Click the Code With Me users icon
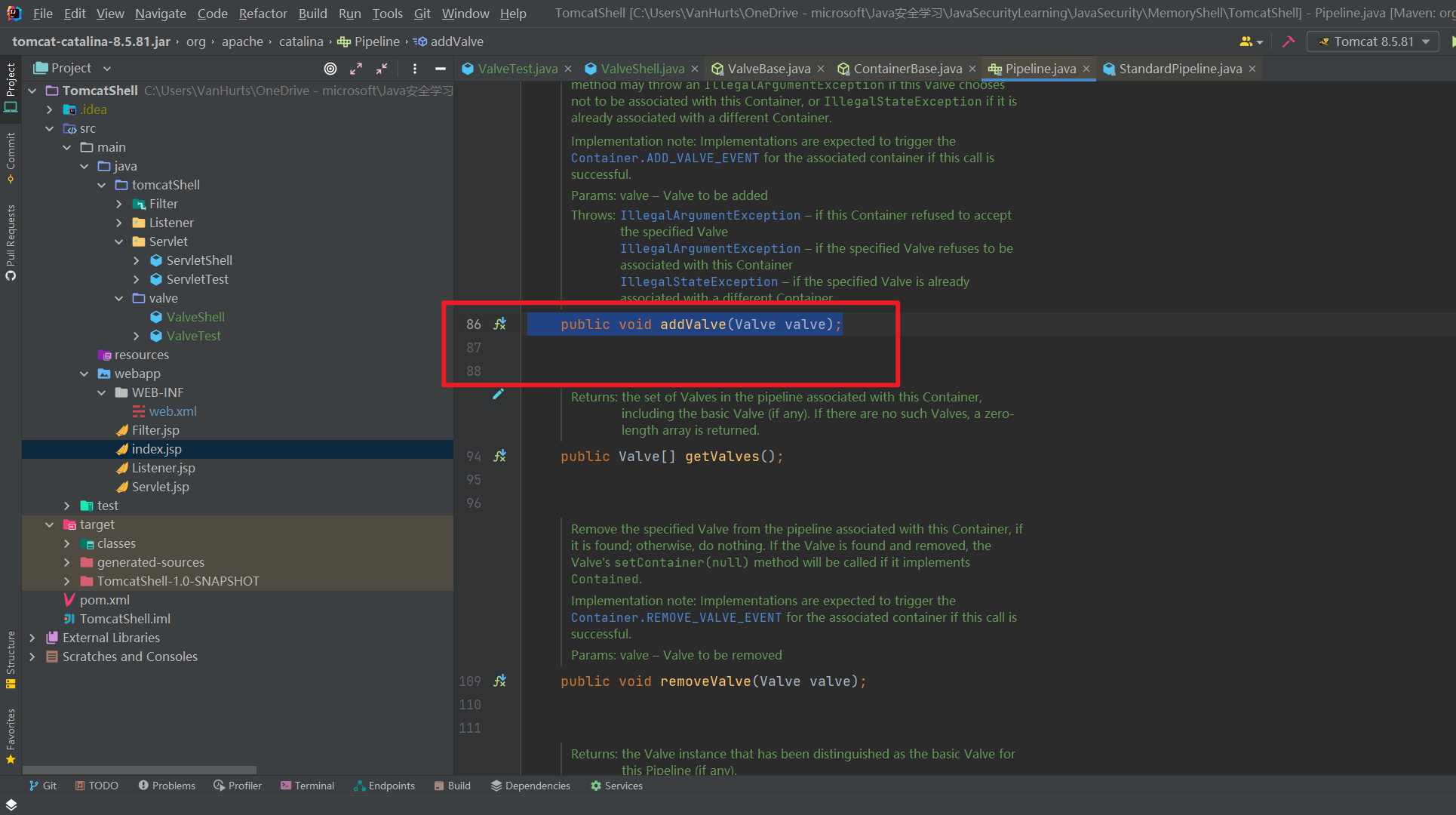Image resolution: width=1456 pixels, height=815 pixels. (1248, 42)
